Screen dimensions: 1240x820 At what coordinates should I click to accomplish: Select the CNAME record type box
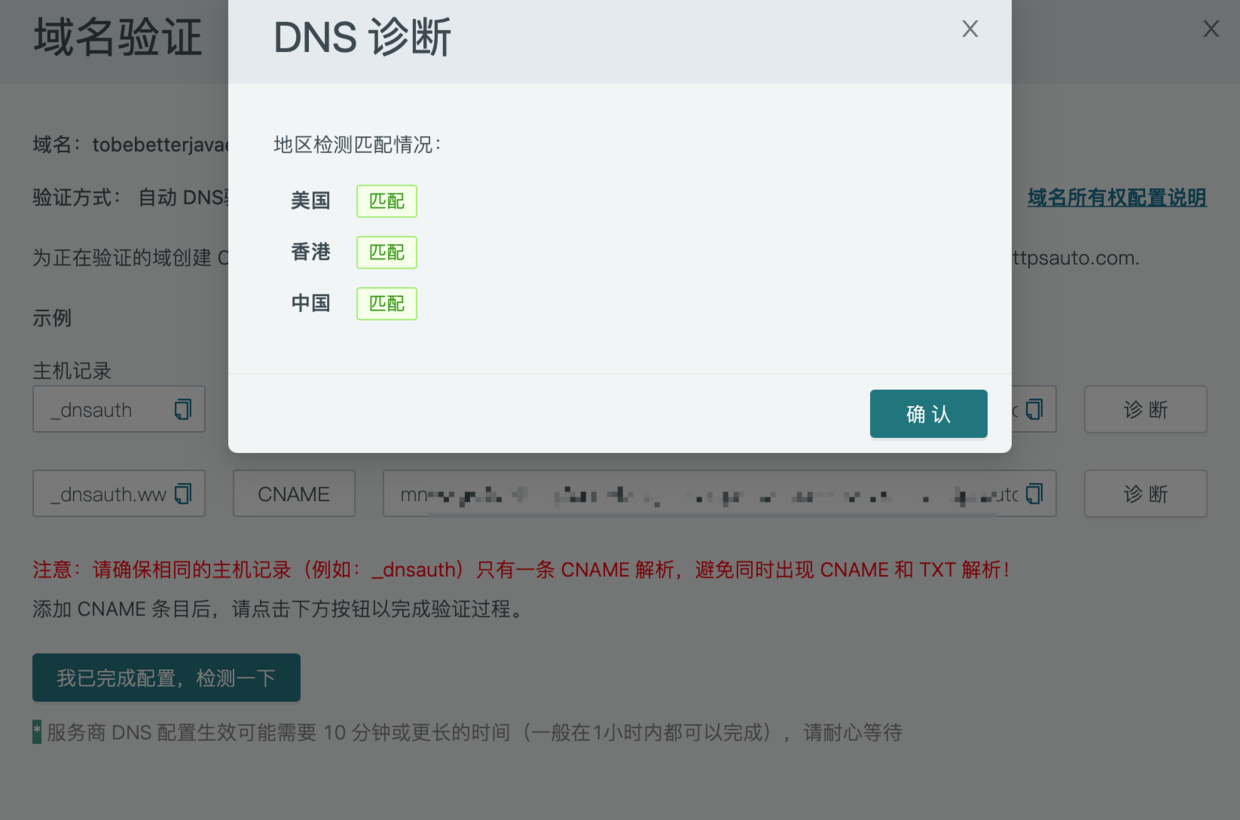[x=294, y=494]
